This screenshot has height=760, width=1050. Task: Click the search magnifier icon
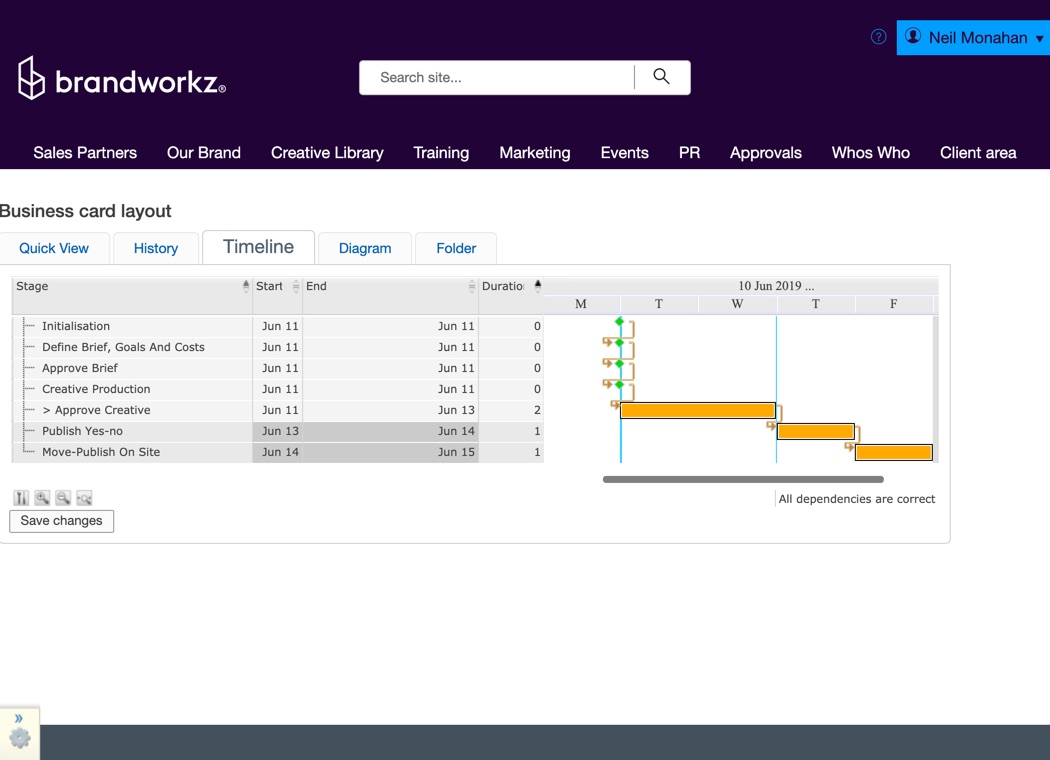click(x=662, y=77)
